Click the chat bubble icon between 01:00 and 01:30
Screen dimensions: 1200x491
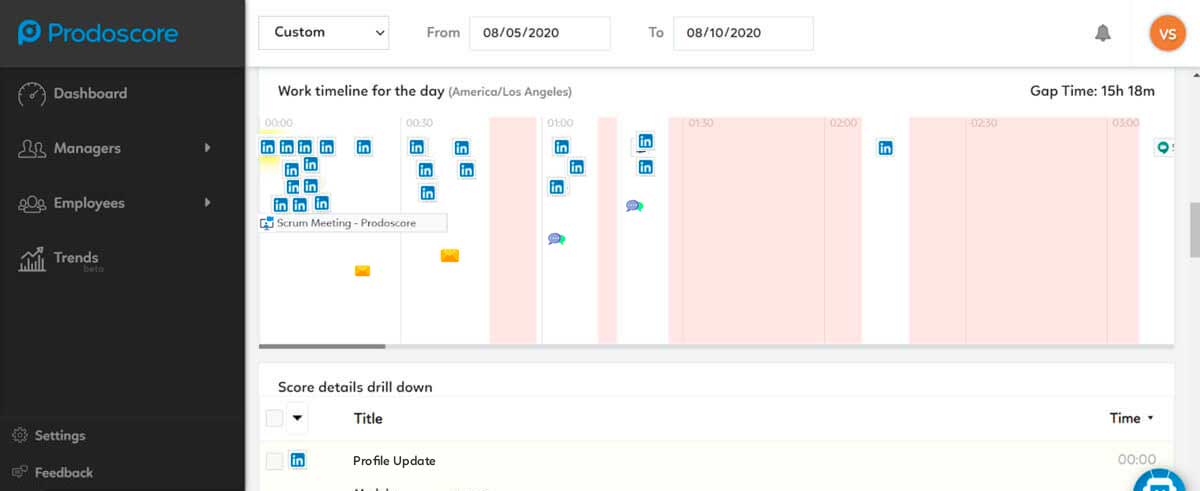(634, 206)
